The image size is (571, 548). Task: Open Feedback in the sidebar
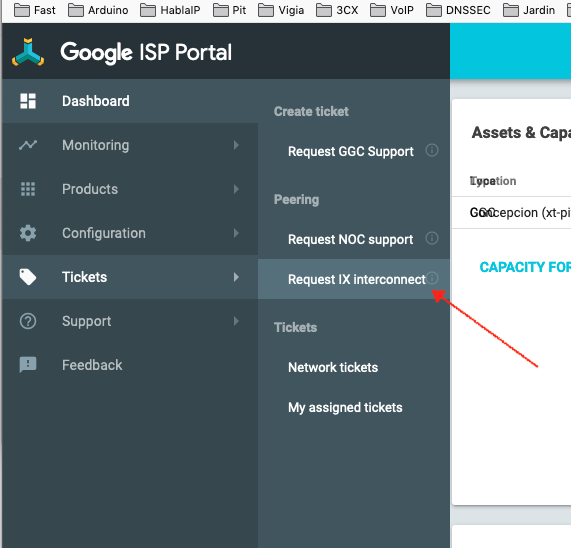click(130, 365)
